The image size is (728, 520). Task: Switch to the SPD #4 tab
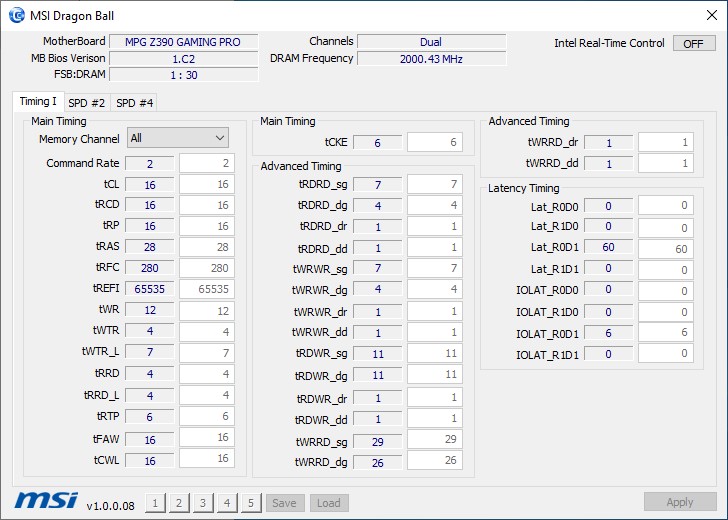pyautogui.click(x=134, y=103)
